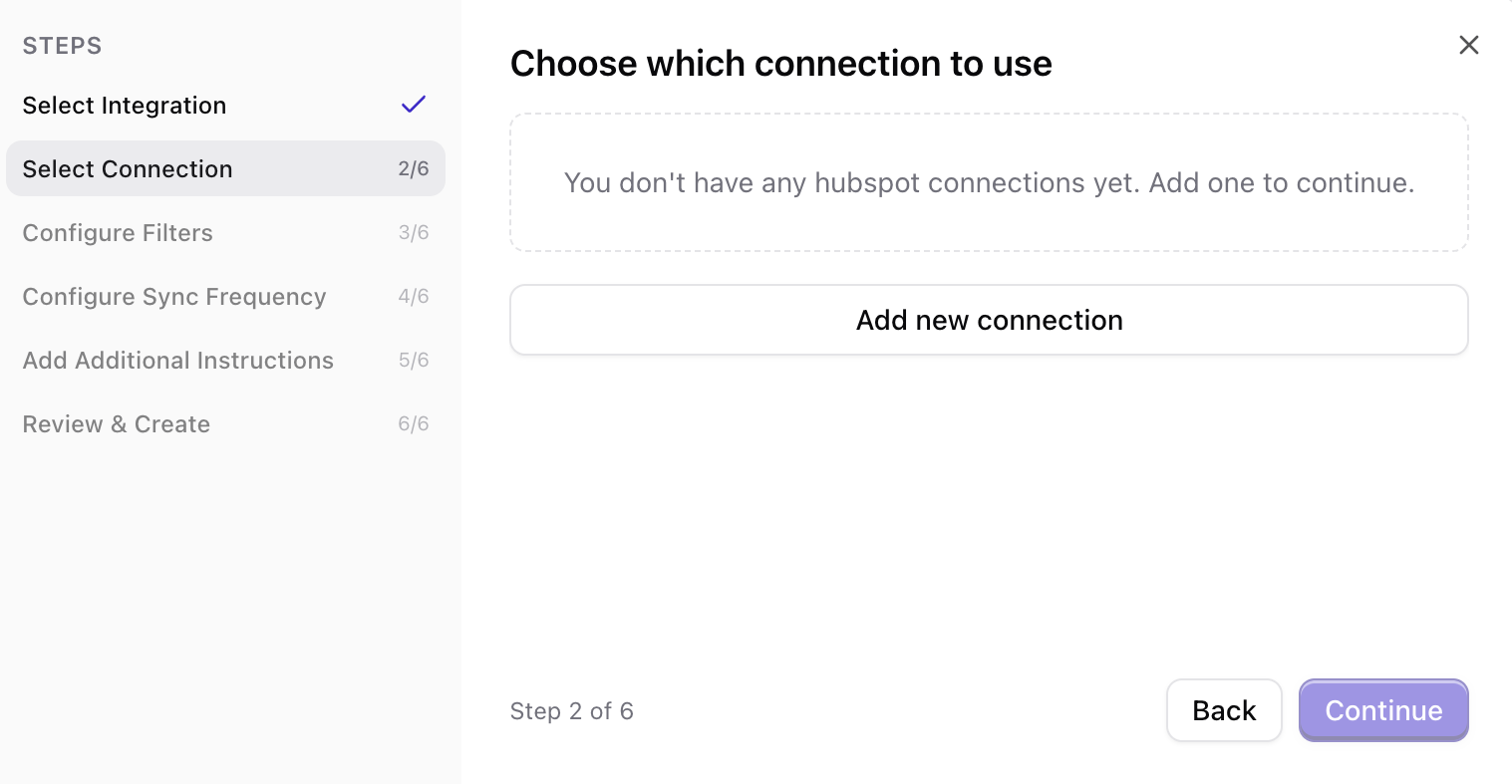Screen dimensions: 1512x784
Task: Click the Back button
Action: point(1224,710)
